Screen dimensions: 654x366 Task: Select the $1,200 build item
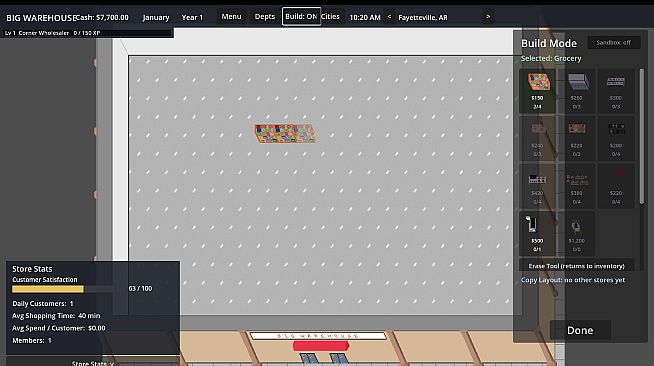pos(577,233)
